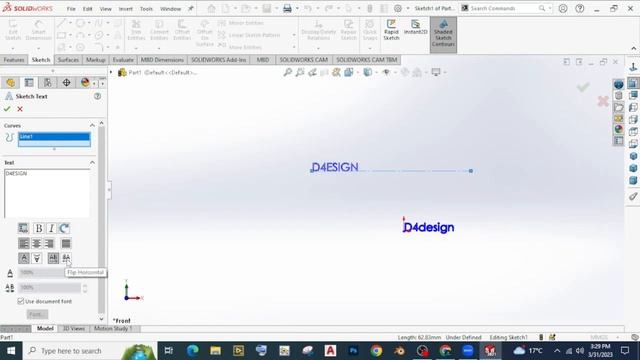
Task: Open the Options gear dropdown arrow
Action: 407,8
